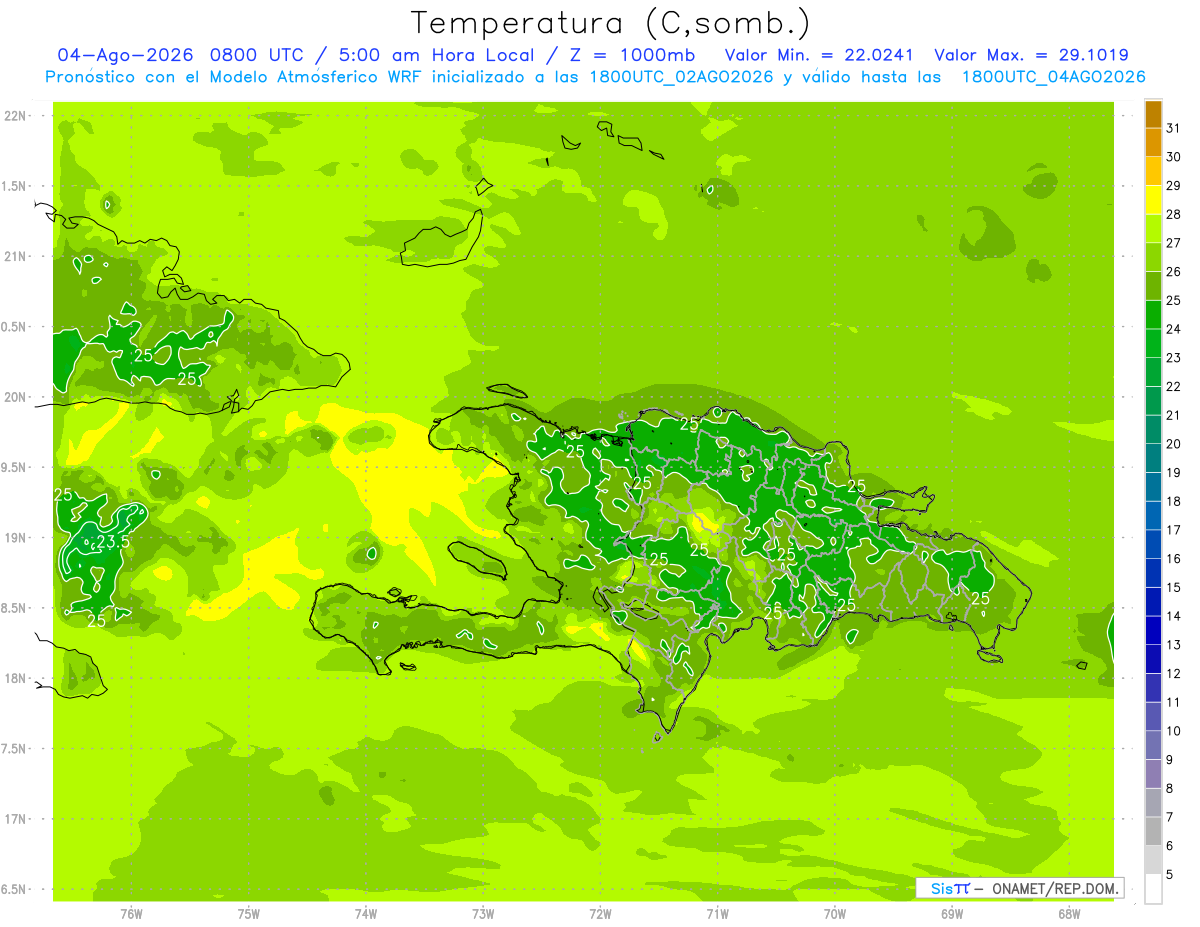Click colorbar scale value "27"

(x=1174, y=243)
